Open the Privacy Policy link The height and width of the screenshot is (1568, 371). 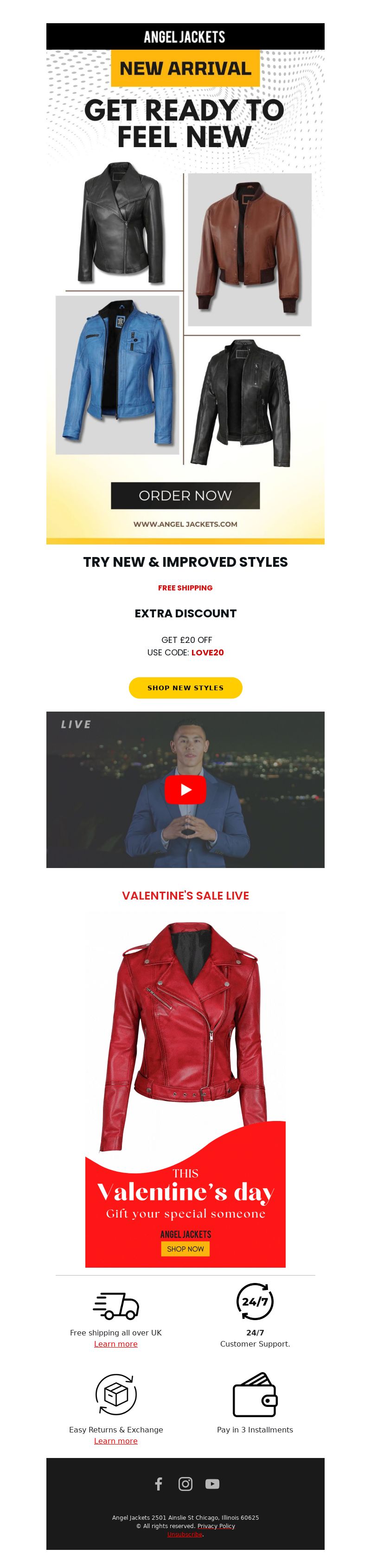(x=216, y=1525)
